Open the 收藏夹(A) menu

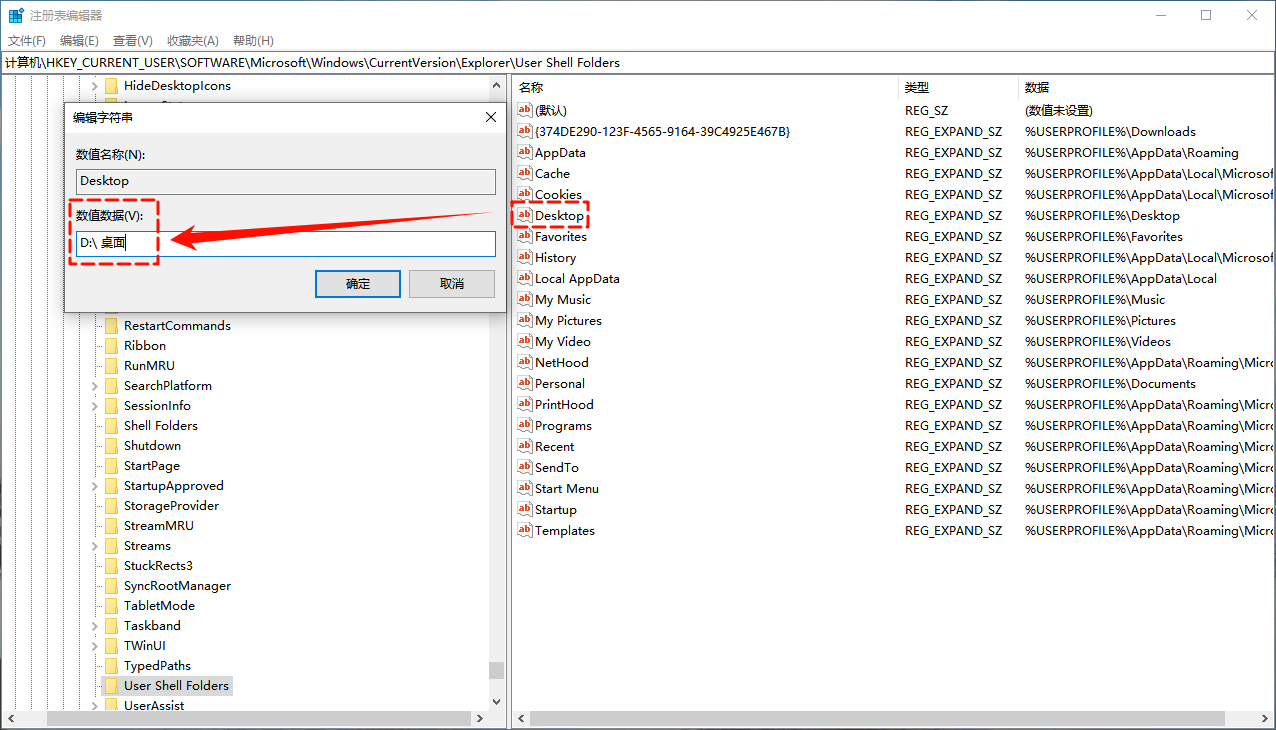pyautogui.click(x=192, y=41)
